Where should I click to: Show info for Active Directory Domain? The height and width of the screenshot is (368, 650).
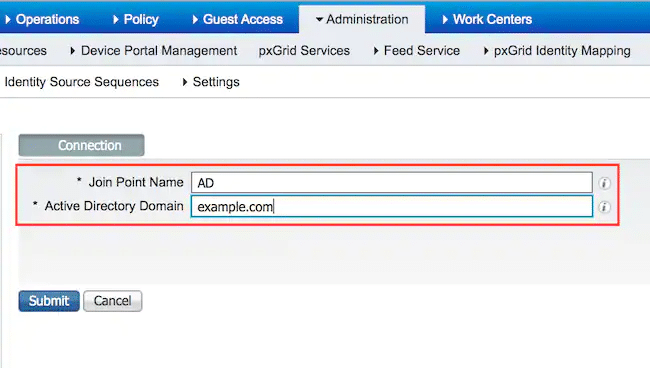coord(604,207)
